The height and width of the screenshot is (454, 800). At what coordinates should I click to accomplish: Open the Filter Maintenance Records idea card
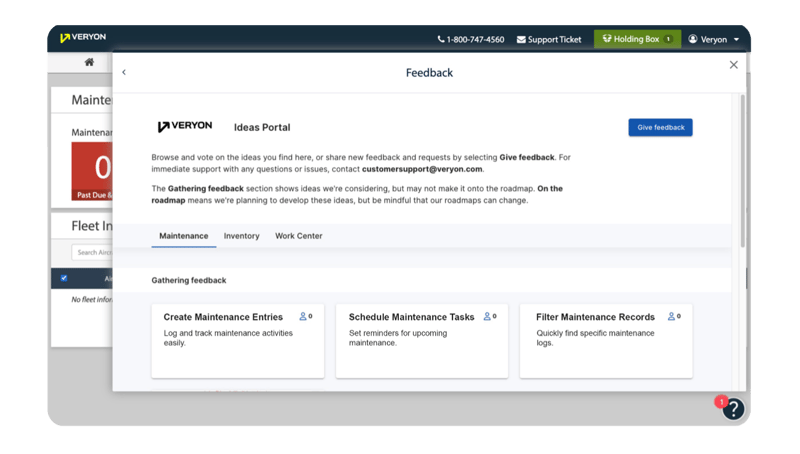tap(606, 341)
